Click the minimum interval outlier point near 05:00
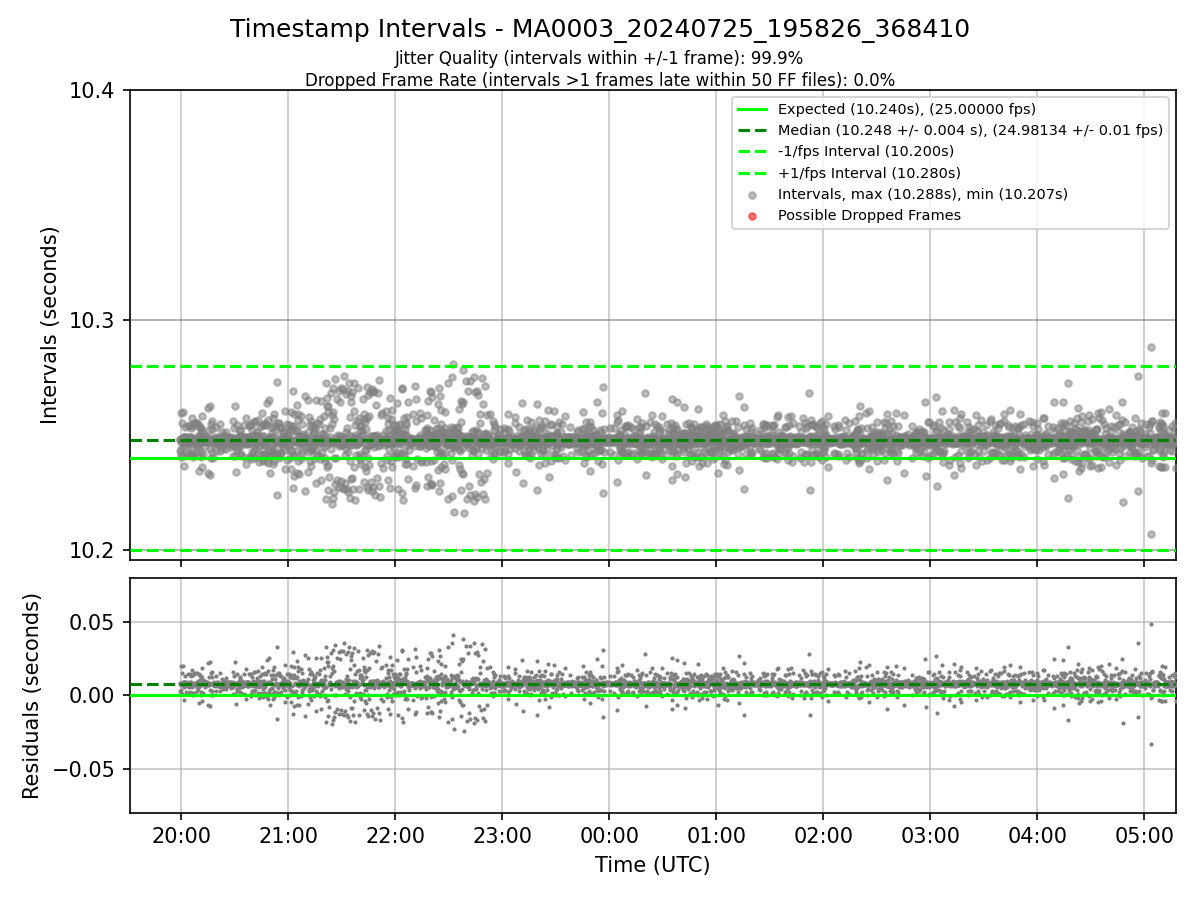 1151,534
